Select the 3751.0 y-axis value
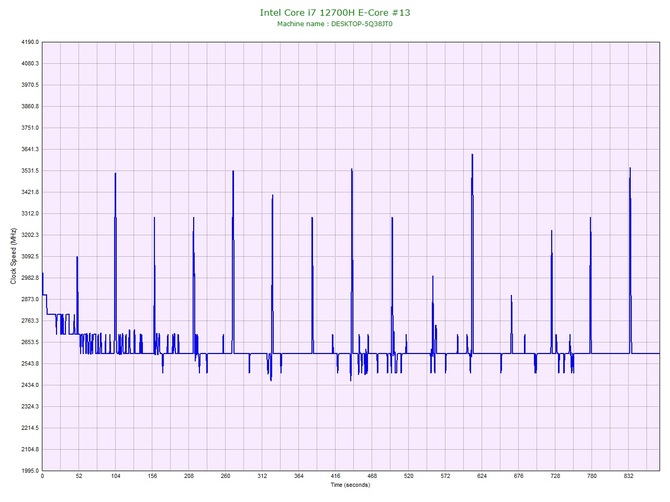Image resolution: width=670 pixels, height=502 pixels. (30, 128)
